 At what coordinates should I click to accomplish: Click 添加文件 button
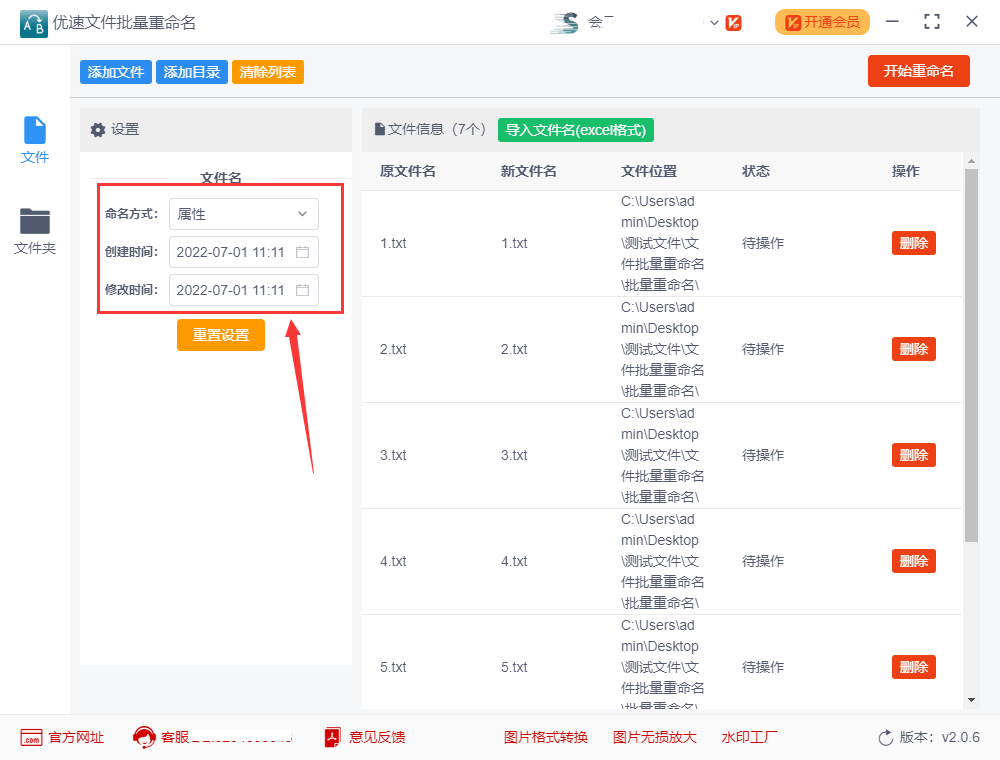pos(116,72)
